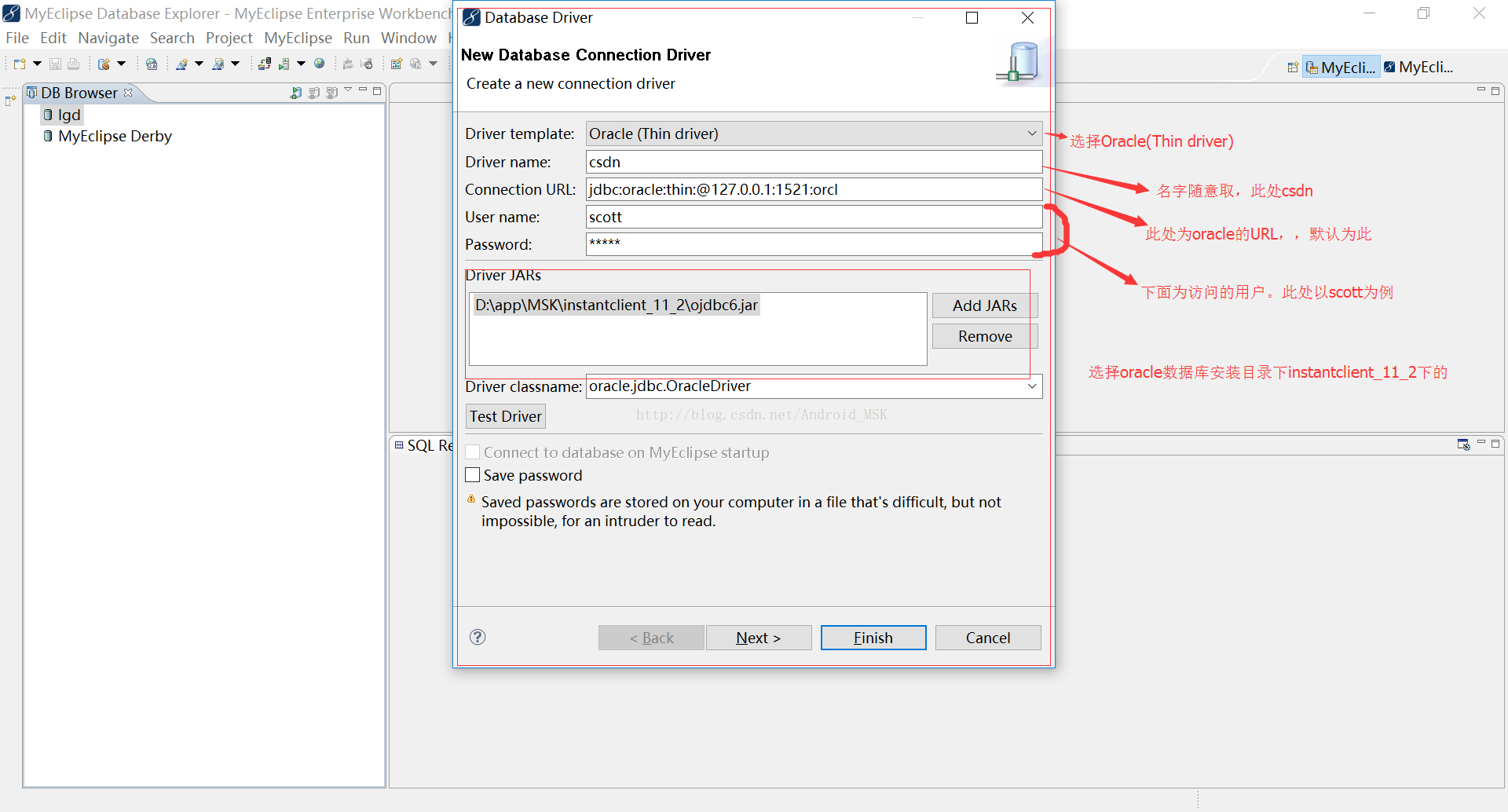The image size is (1508, 812).
Task: Click the Driver name field containing csdn
Action: (x=814, y=162)
